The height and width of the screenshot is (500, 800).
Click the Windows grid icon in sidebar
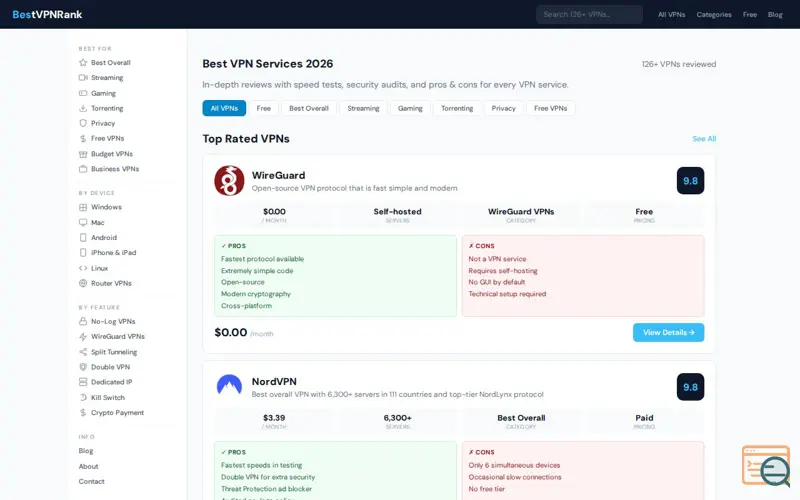coord(83,207)
